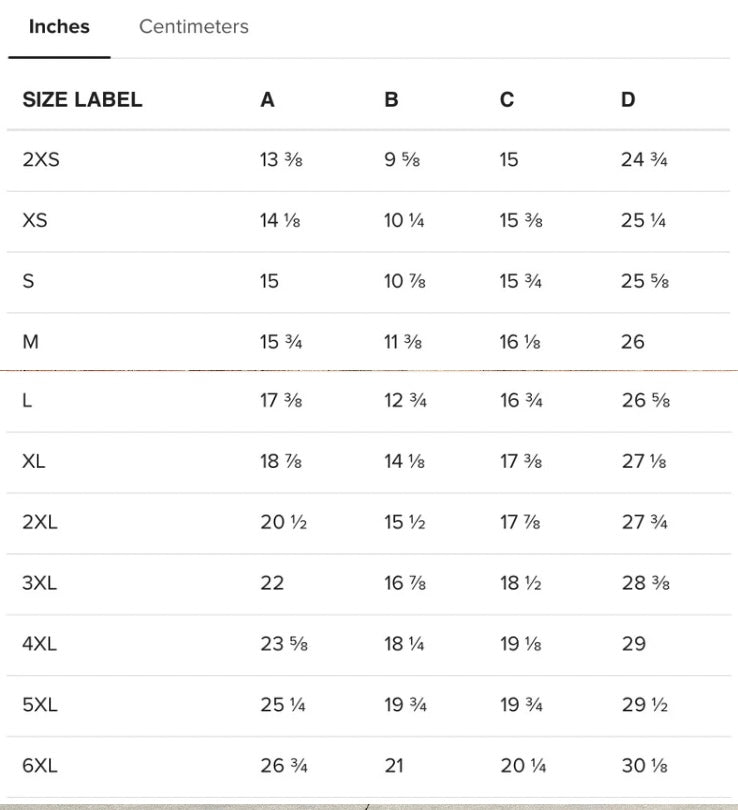Switch to the Centimeters tab
Viewport: 738px width, 810px height.
(193, 27)
